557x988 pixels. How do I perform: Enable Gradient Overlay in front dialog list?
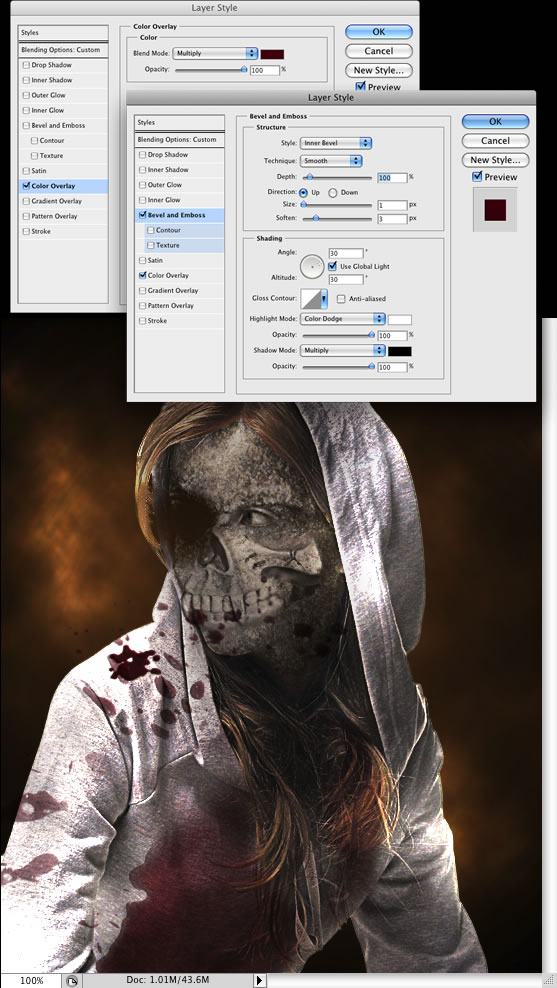(x=142, y=290)
